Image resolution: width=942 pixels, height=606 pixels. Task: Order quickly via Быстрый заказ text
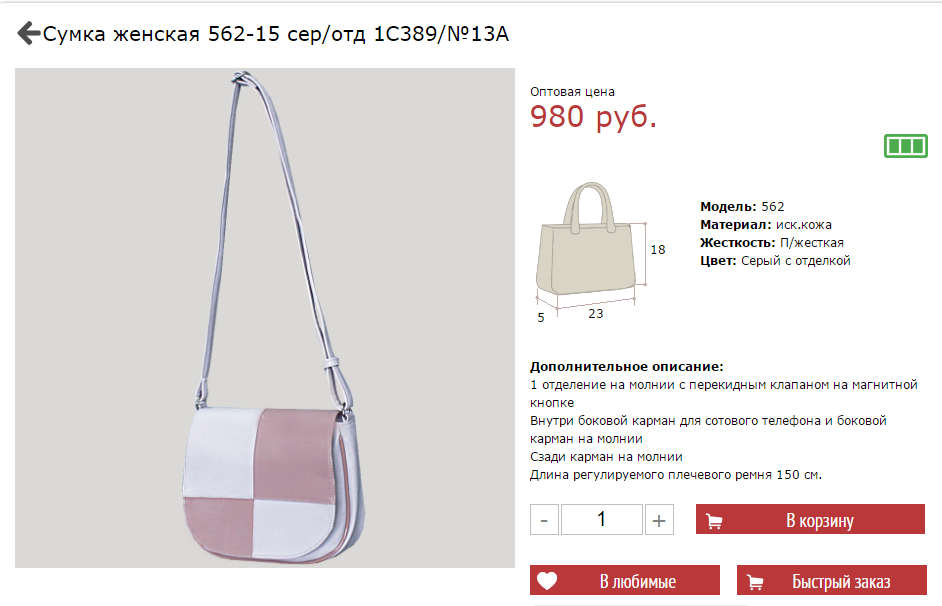point(840,581)
